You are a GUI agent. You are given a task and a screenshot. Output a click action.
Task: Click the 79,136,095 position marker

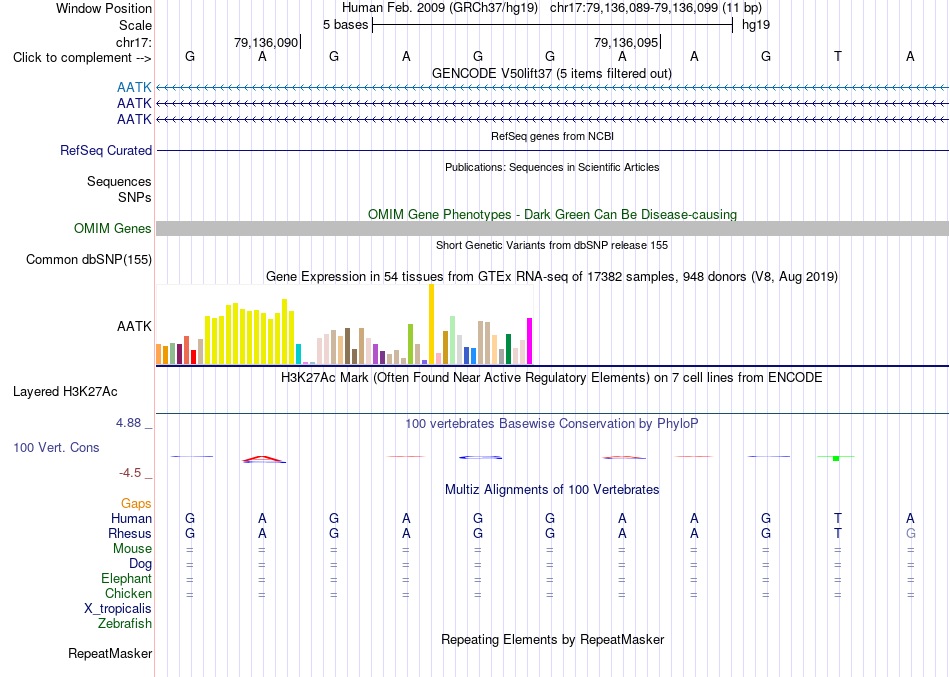[626, 42]
